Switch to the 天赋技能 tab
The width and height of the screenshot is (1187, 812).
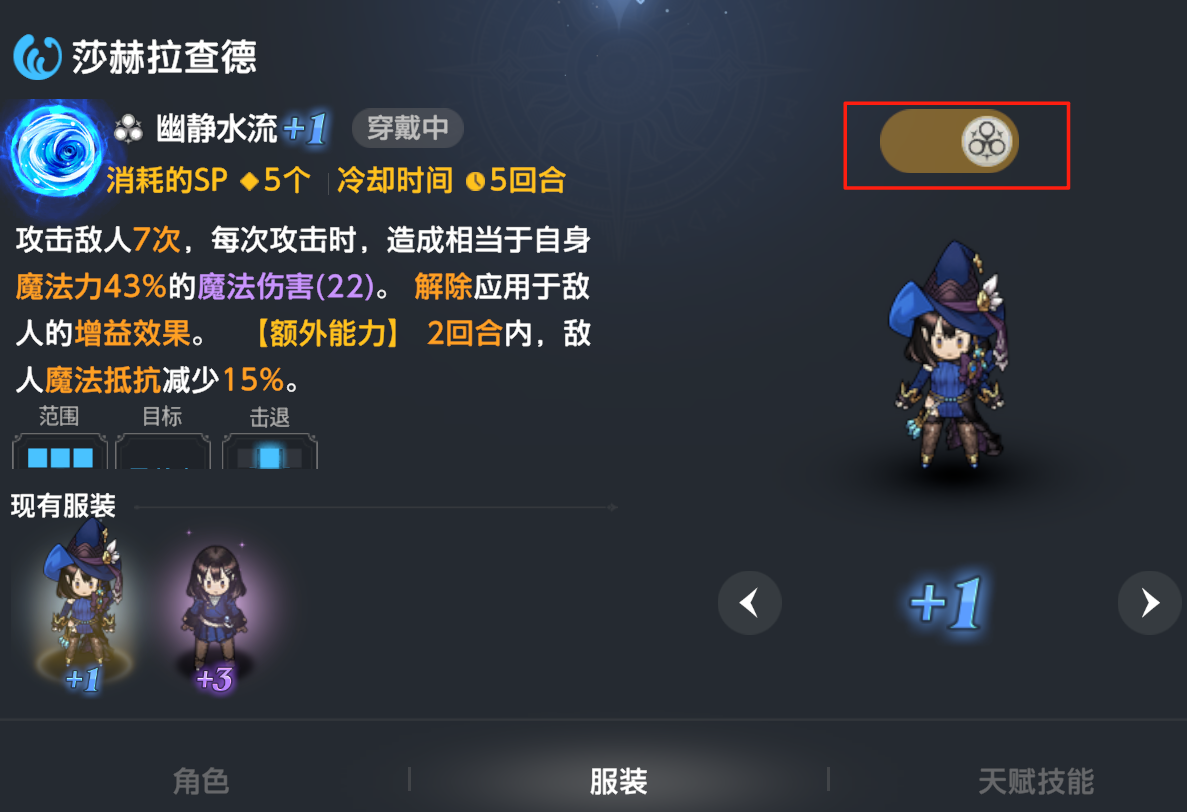pos(1036,781)
